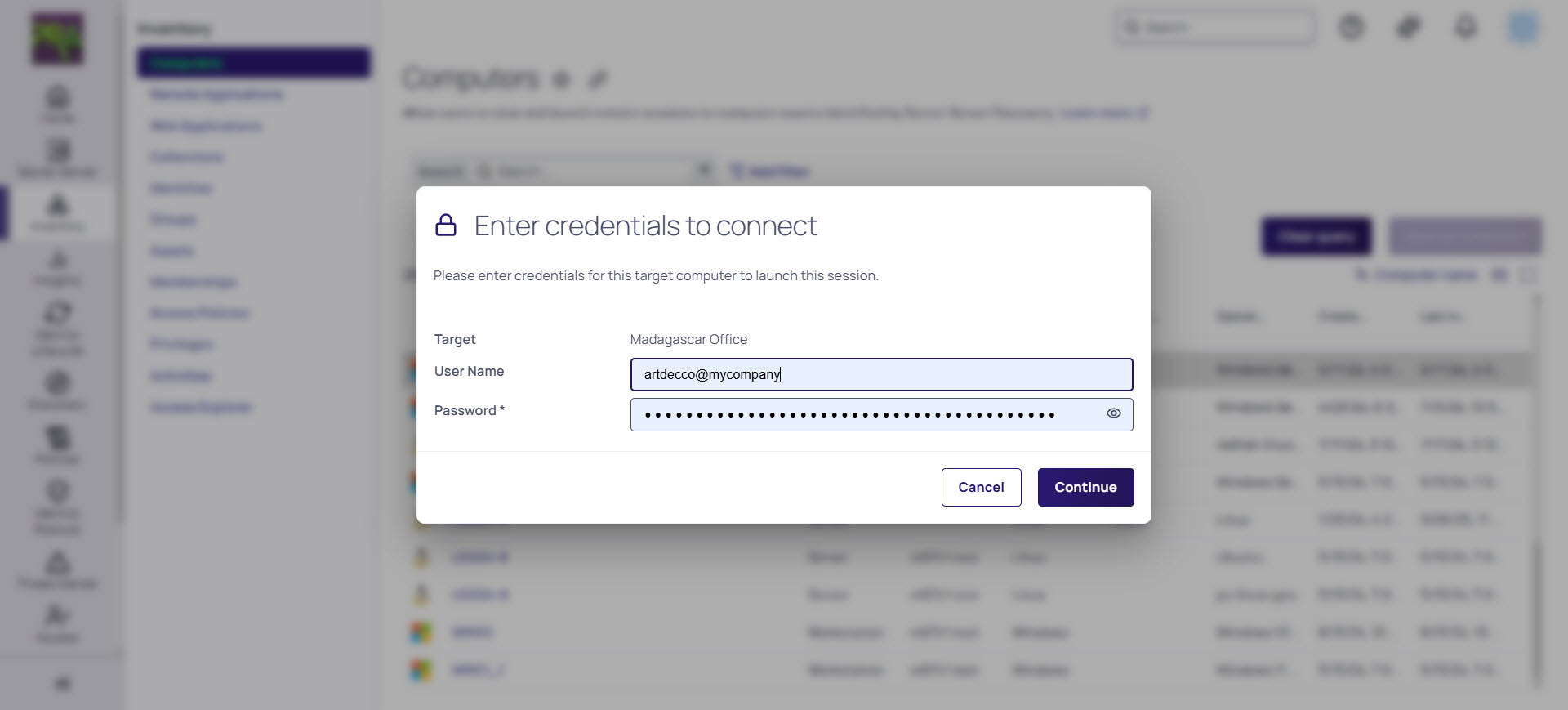Focus the Password input field
Image resolution: width=1568 pixels, height=710 pixels.
point(866,414)
